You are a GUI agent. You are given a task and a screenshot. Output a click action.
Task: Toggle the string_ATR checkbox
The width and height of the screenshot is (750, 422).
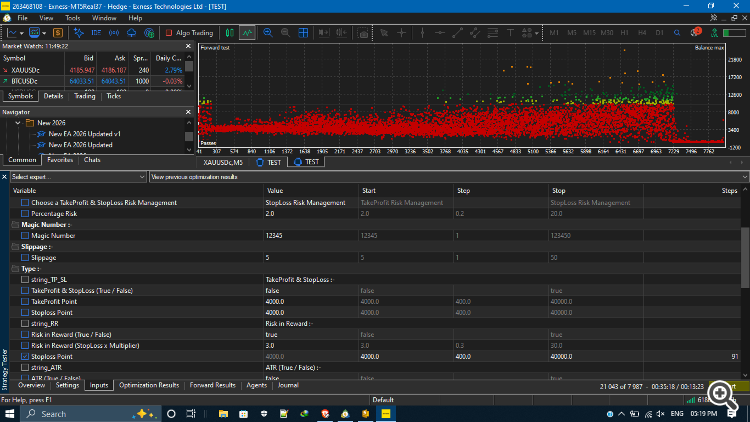(x=25, y=367)
